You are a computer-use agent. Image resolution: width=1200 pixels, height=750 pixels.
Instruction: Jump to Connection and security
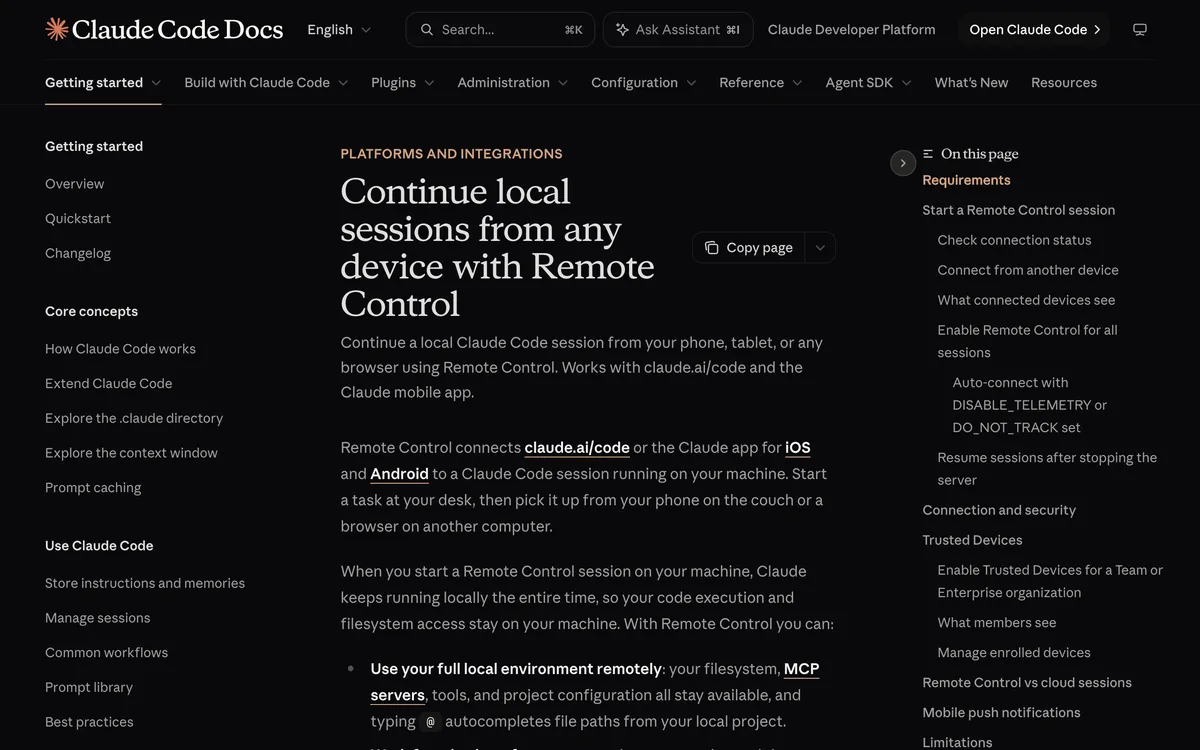(999, 510)
